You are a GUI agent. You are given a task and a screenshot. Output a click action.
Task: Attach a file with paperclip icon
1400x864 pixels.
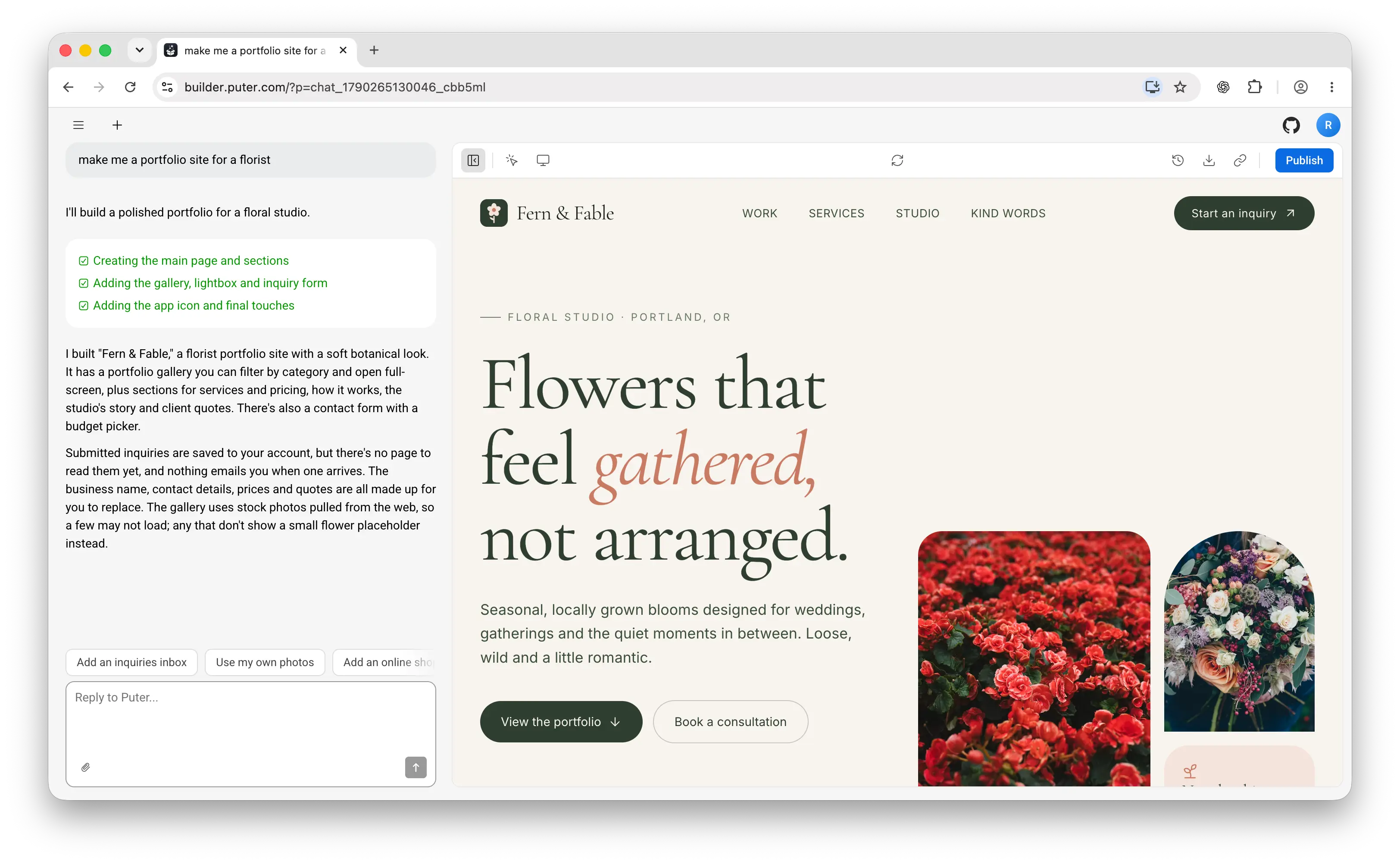point(86,767)
